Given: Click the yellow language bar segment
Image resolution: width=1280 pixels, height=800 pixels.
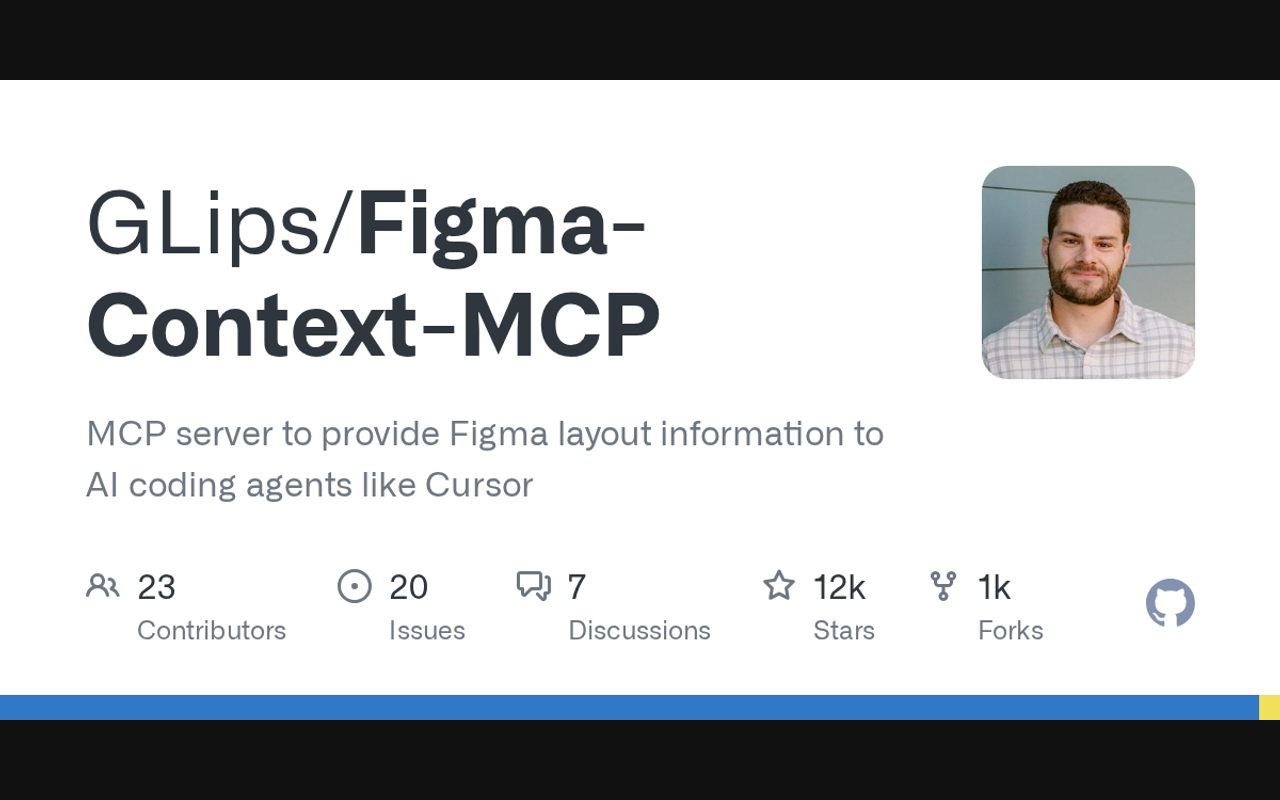Looking at the screenshot, I should click(x=1269, y=707).
